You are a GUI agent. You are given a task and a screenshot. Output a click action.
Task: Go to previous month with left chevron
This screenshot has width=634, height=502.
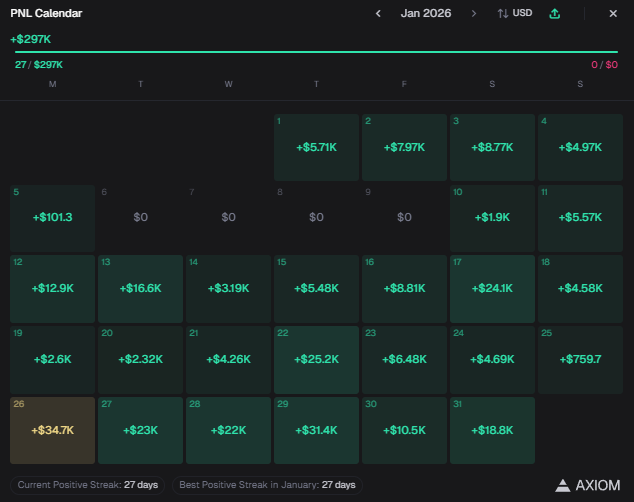[x=378, y=14]
